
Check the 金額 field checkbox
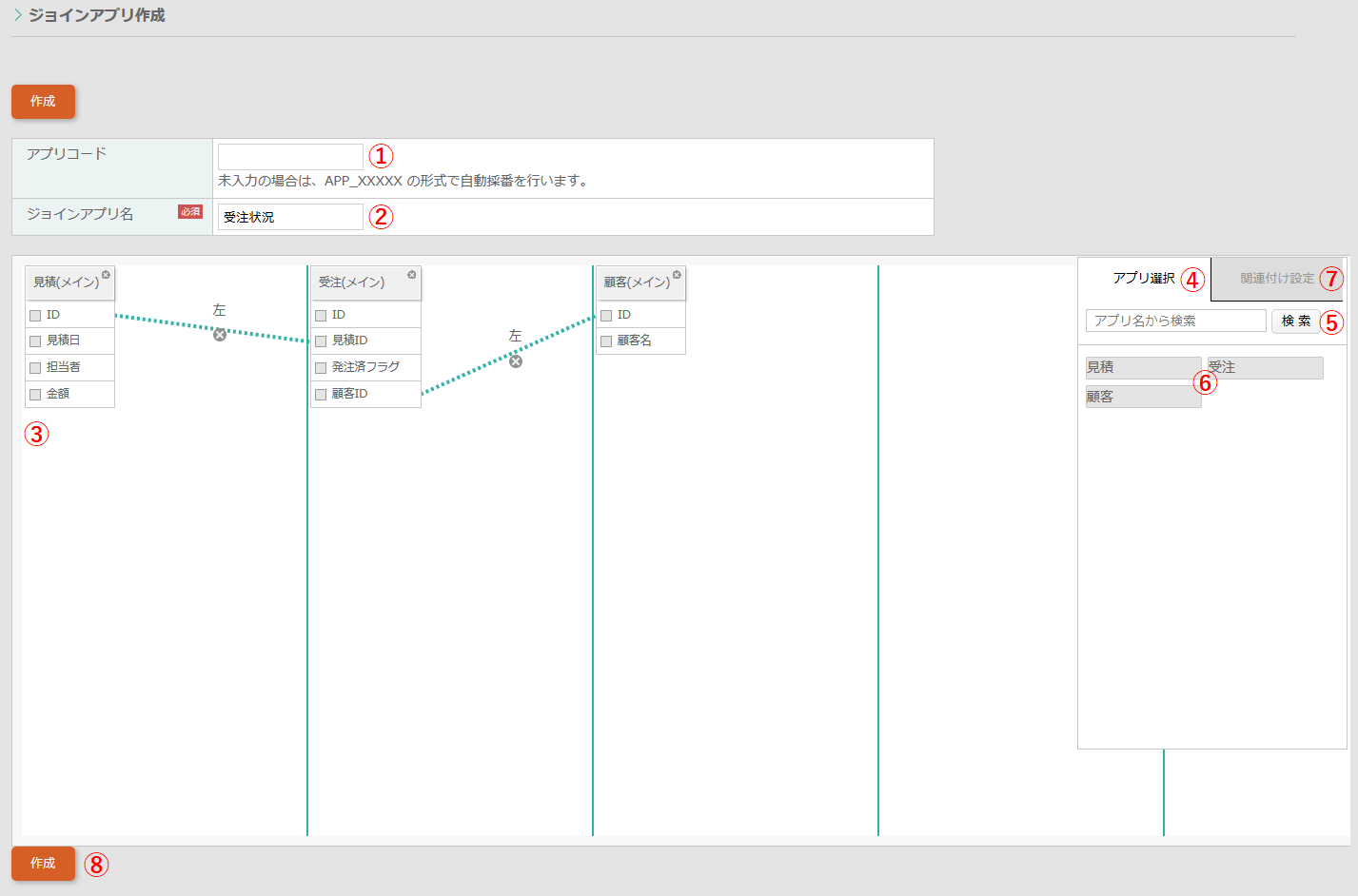click(x=35, y=395)
